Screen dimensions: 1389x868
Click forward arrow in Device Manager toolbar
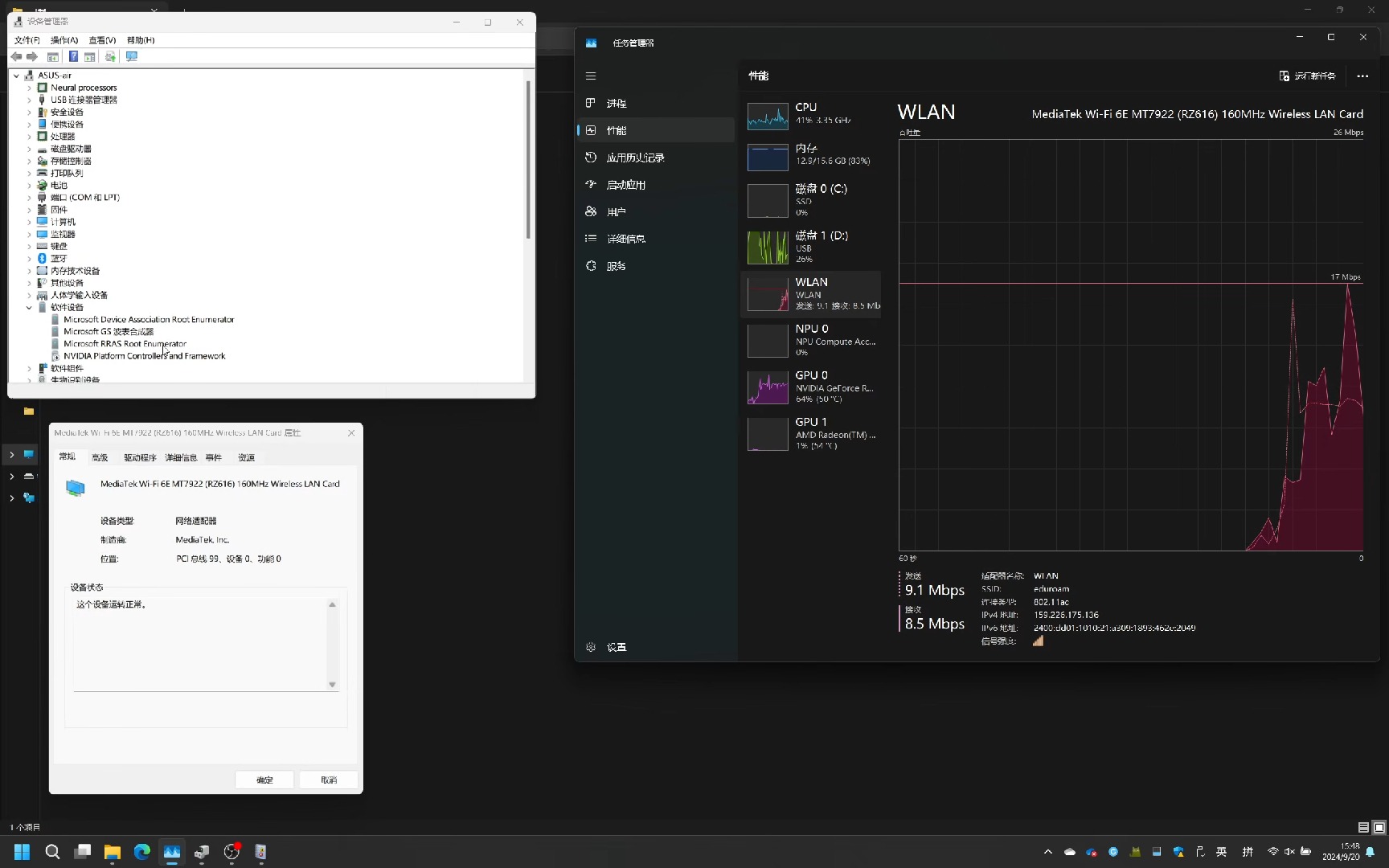32,56
